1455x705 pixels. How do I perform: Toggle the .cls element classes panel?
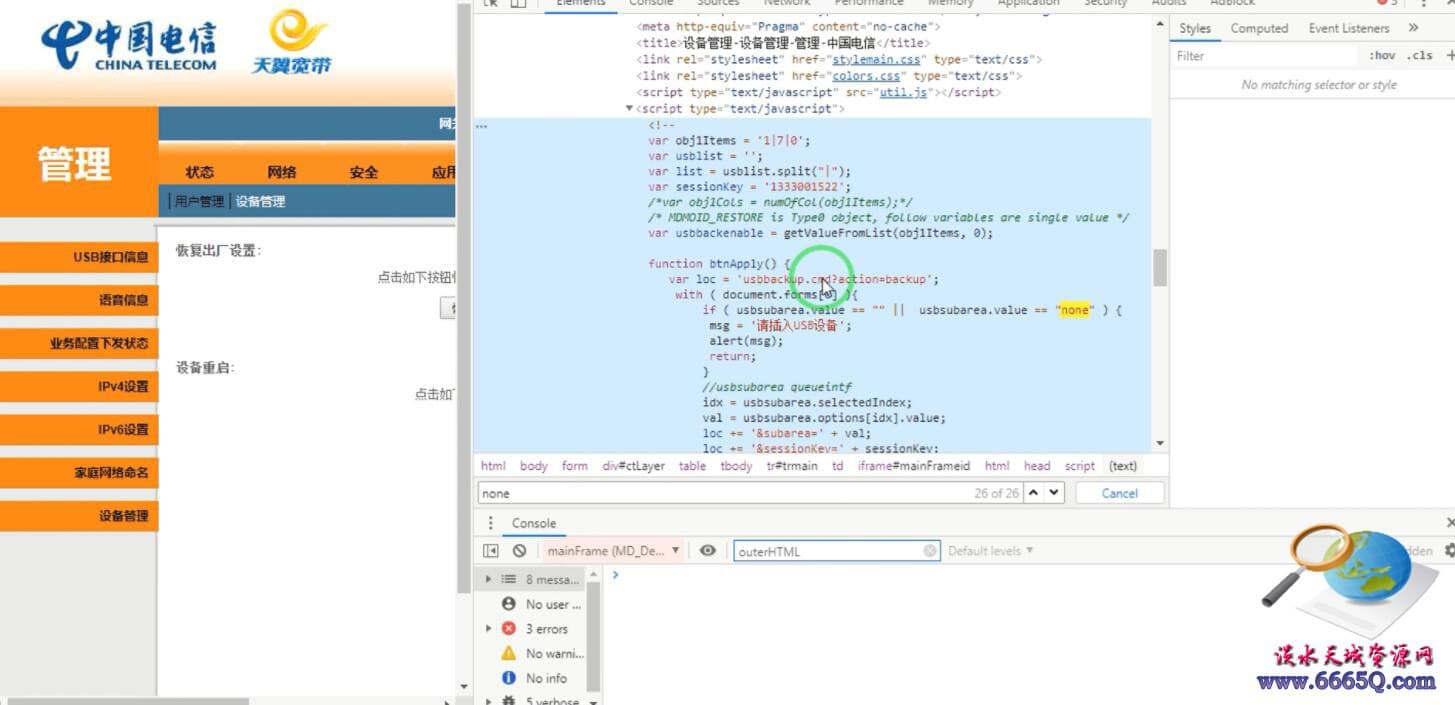(x=1419, y=56)
